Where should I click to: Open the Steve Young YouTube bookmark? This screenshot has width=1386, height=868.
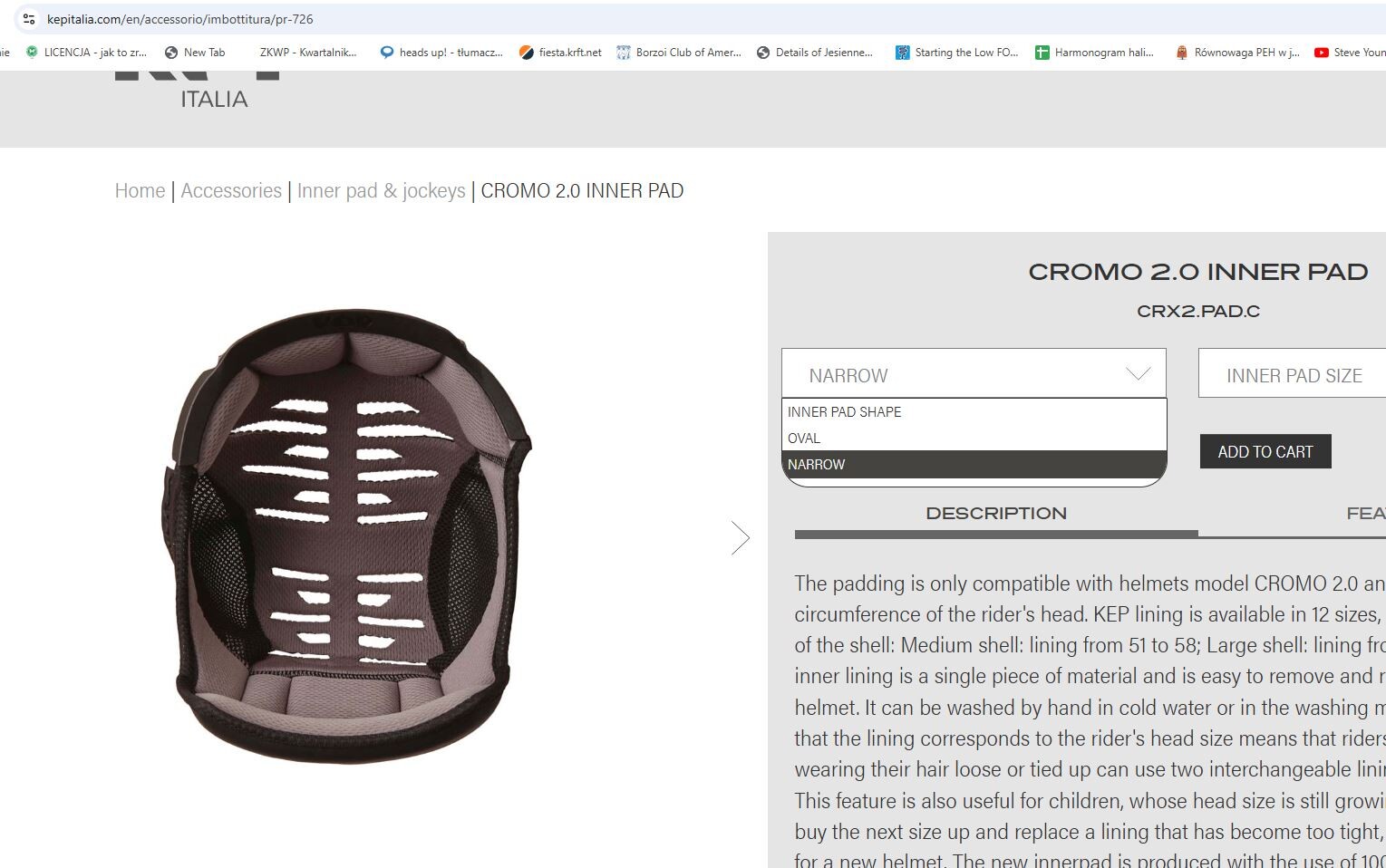1350,53
